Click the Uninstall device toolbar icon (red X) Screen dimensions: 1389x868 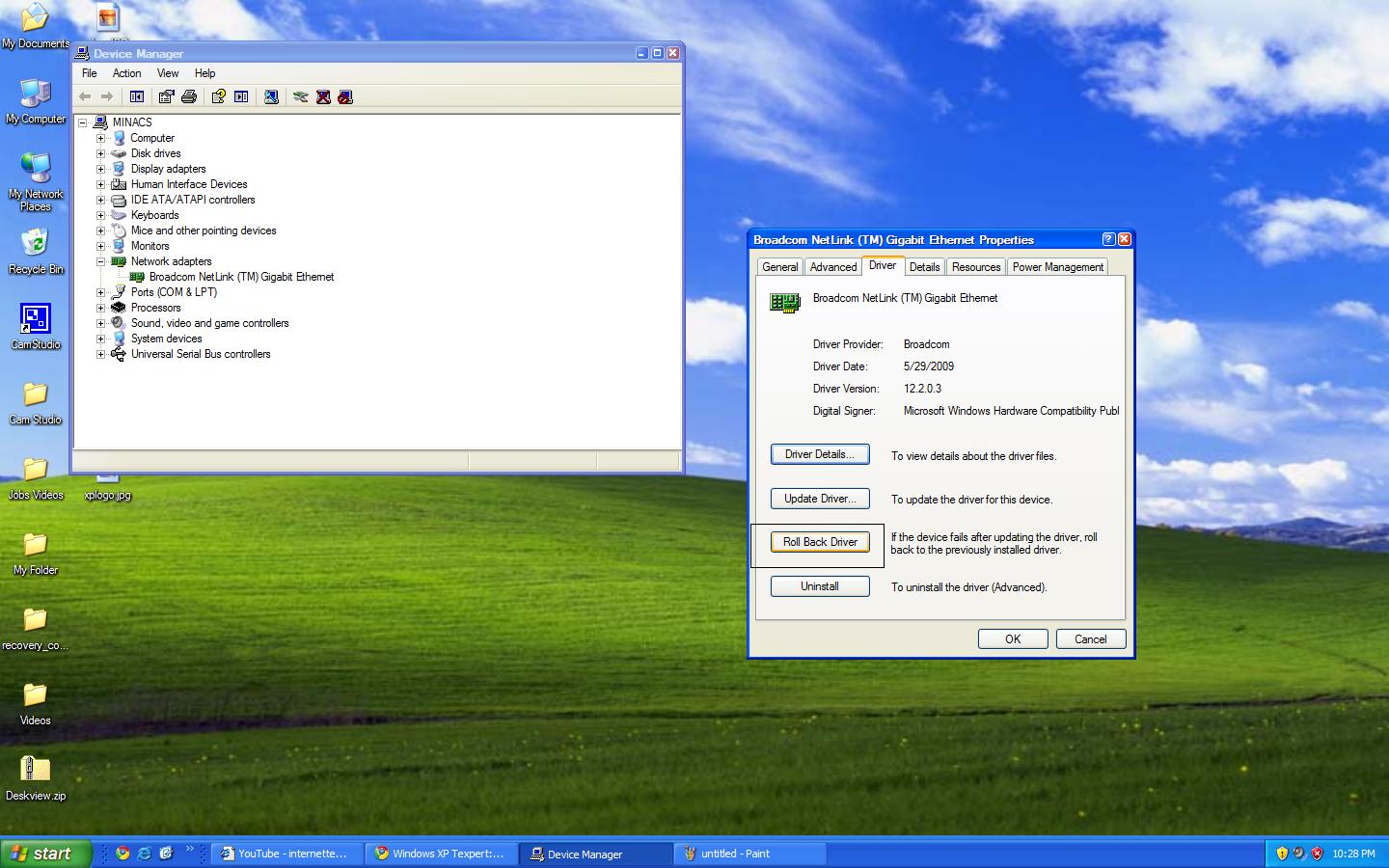pos(323,96)
